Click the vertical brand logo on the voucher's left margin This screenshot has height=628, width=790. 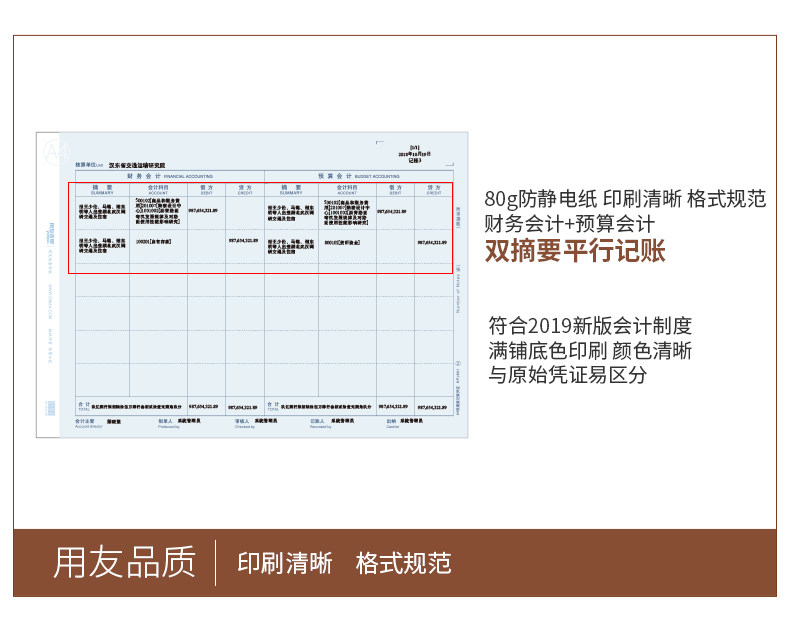point(50,236)
